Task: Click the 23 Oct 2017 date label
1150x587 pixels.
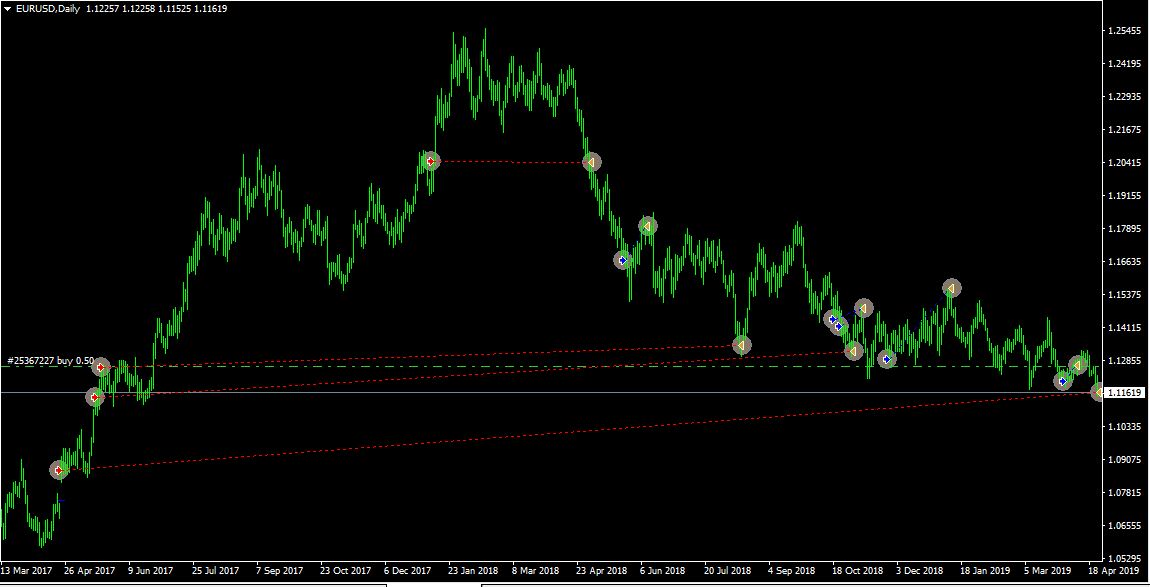Action: pos(345,570)
